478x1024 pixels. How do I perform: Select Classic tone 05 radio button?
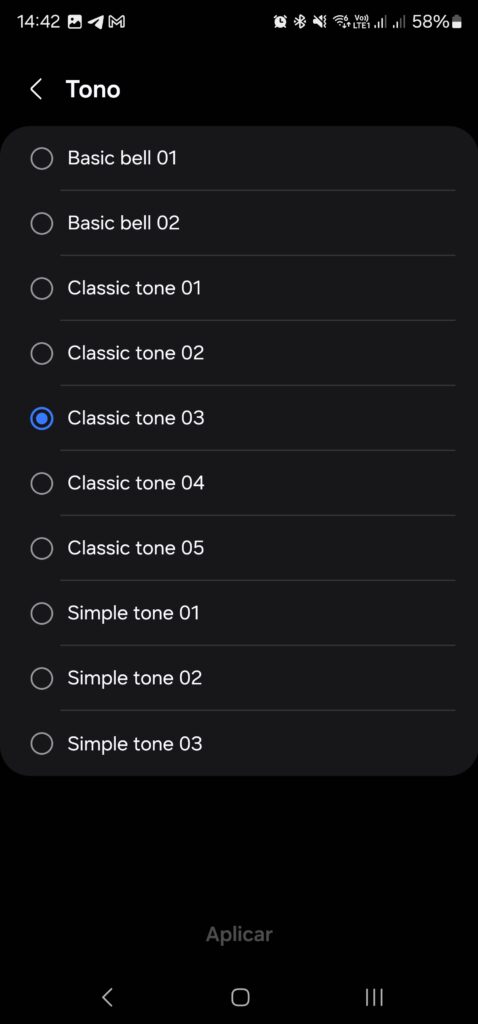coord(42,548)
